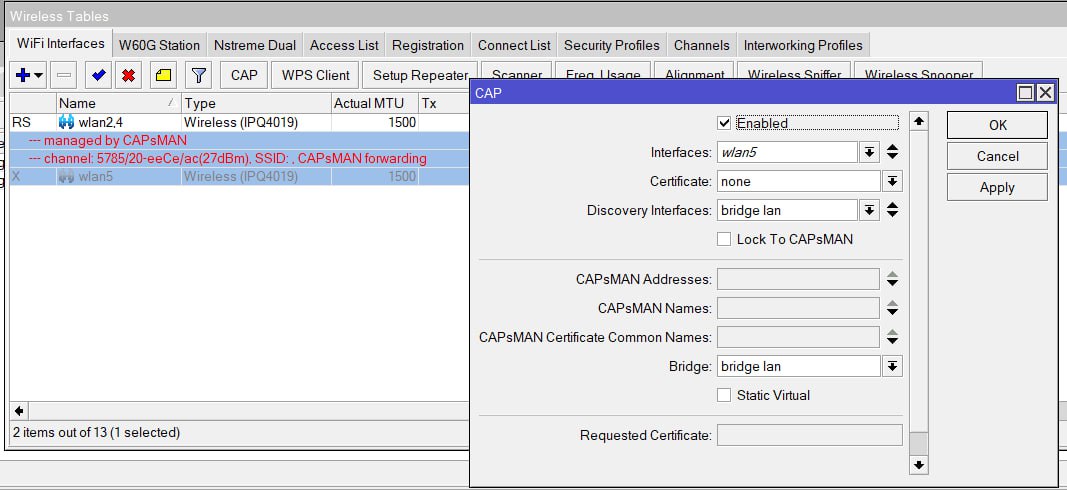Enable Lock To CAPsMAN checkbox
1067x490 pixels.
pos(724,239)
